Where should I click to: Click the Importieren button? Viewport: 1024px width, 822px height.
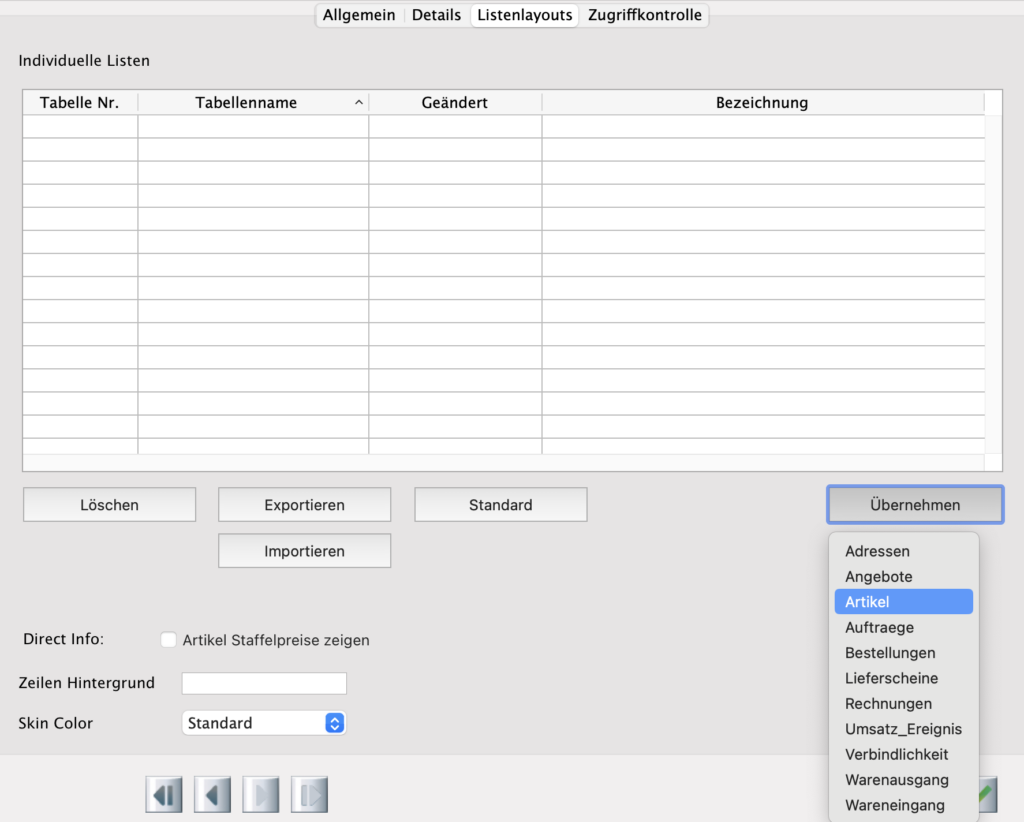tap(304, 551)
